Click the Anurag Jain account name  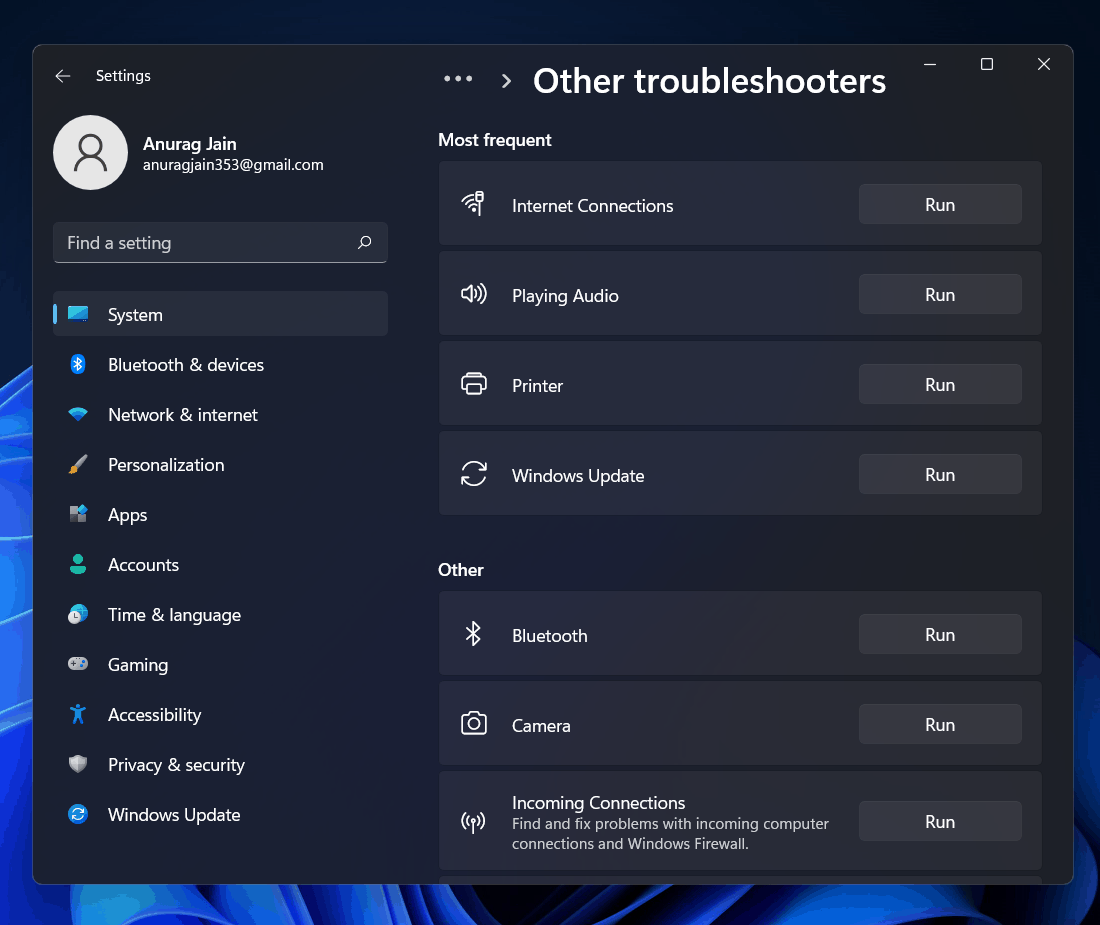click(189, 144)
